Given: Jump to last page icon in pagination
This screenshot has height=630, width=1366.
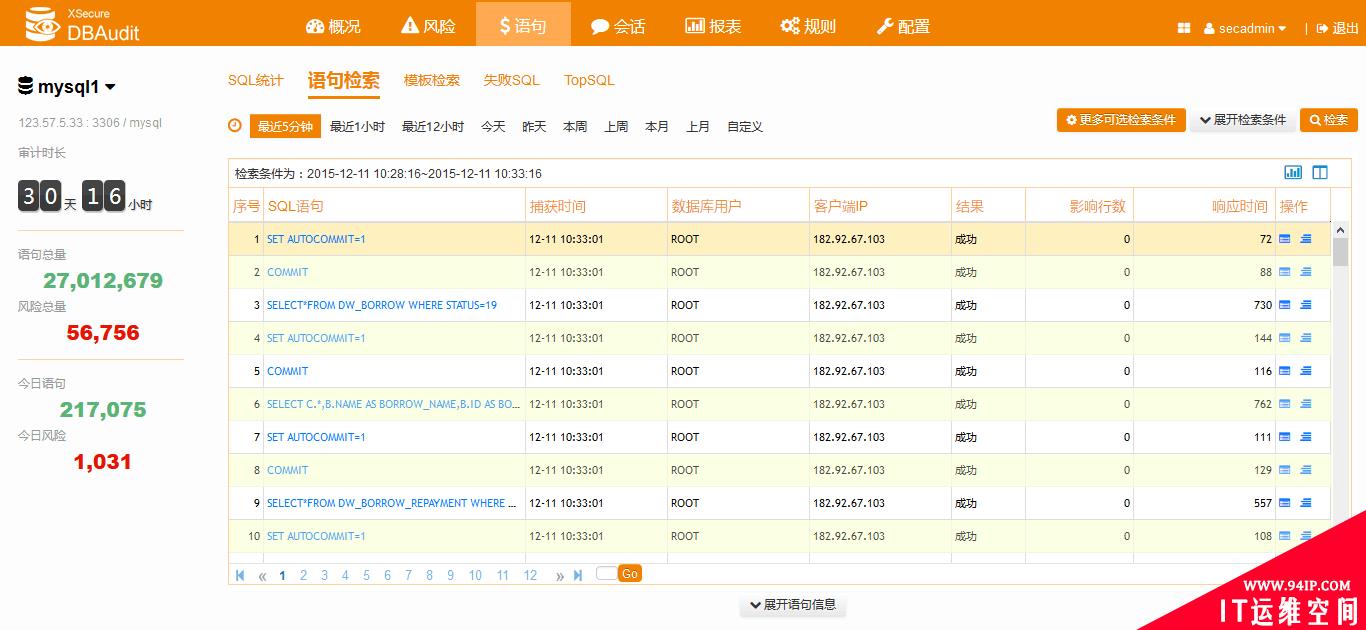Looking at the screenshot, I should point(578,575).
